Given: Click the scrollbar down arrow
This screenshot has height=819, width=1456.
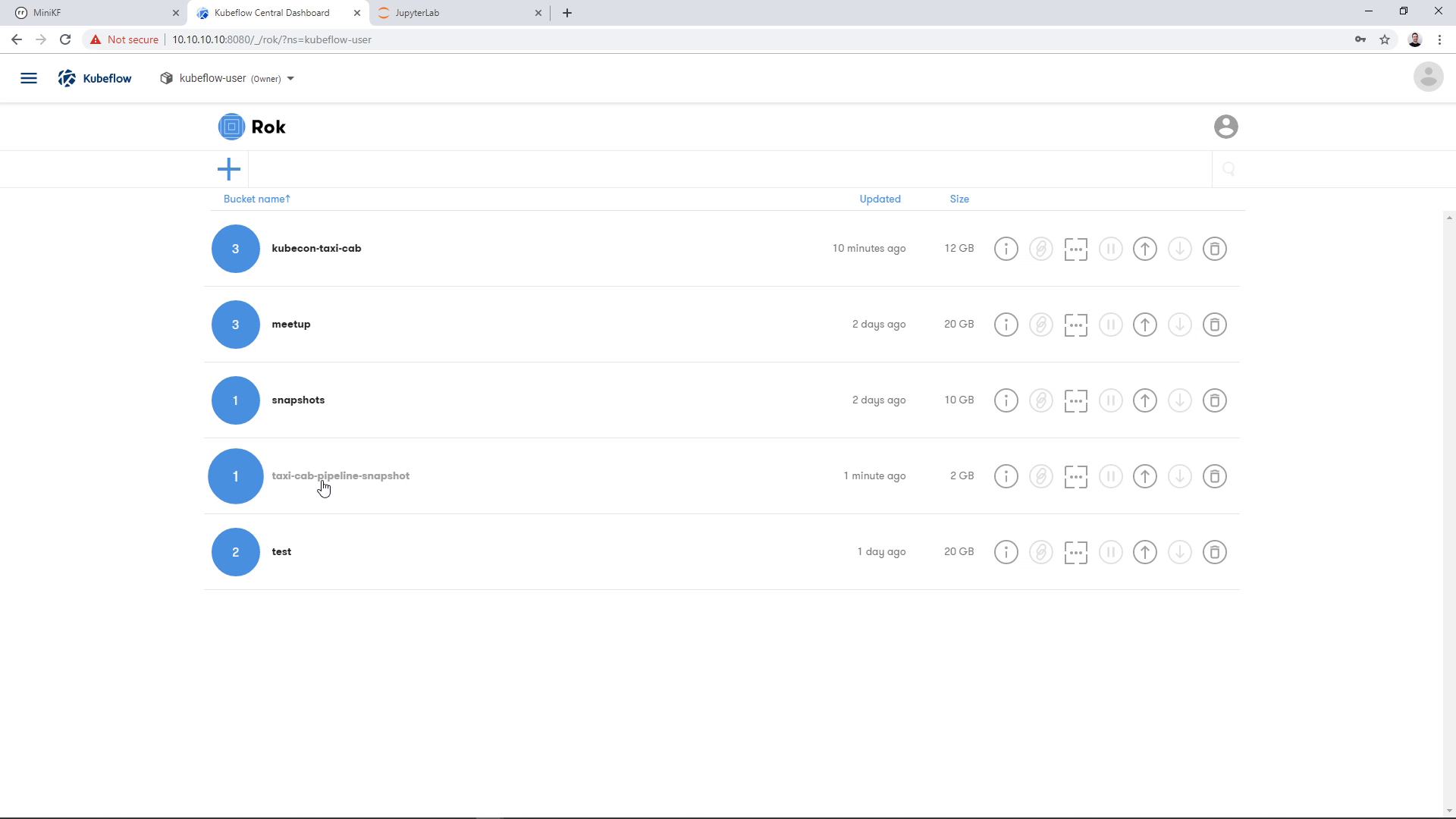Looking at the screenshot, I should tap(1449, 811).
